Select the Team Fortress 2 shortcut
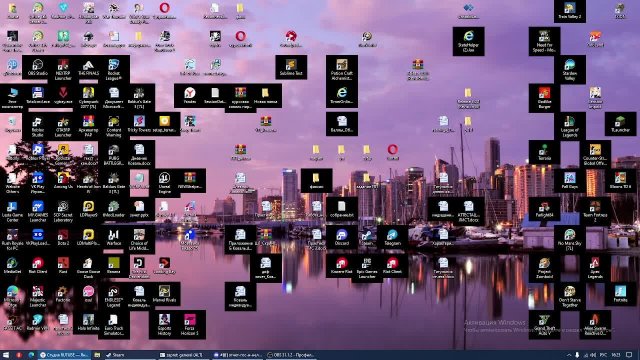Screen dimensions: 640x360 point(595,211)
